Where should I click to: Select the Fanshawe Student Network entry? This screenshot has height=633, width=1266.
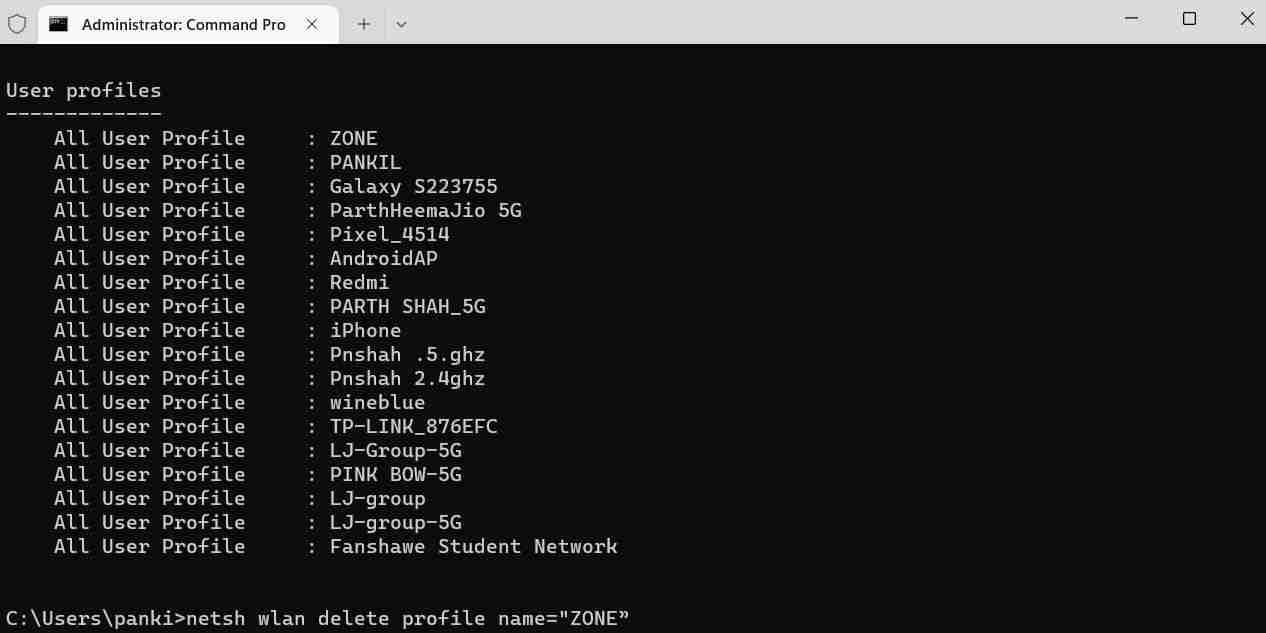coord(474,546)
